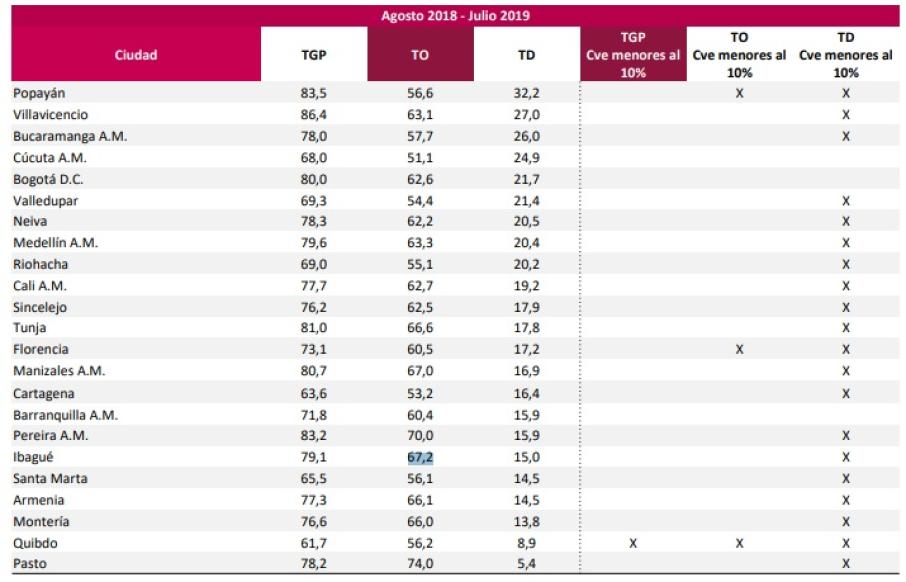Click the white TD column header
This screenshot has width=906, height=582.
tap(526, 55)
